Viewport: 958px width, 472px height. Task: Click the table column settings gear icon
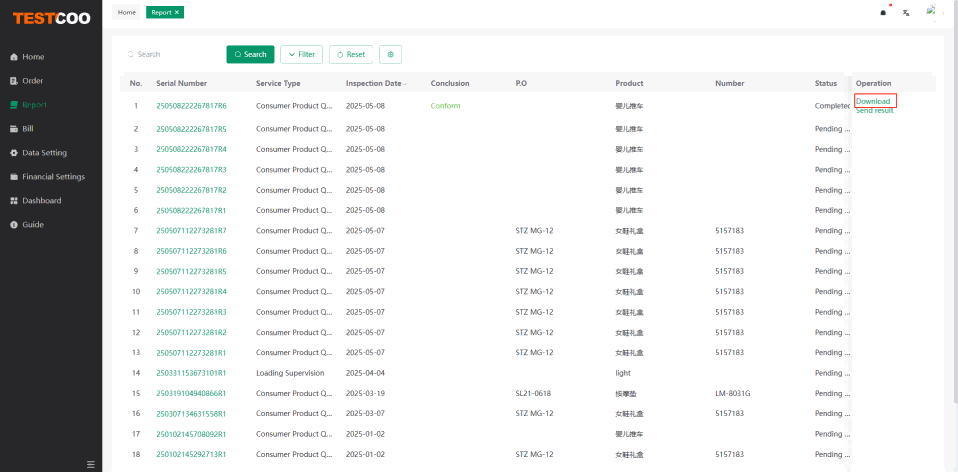tap(390, 54)
